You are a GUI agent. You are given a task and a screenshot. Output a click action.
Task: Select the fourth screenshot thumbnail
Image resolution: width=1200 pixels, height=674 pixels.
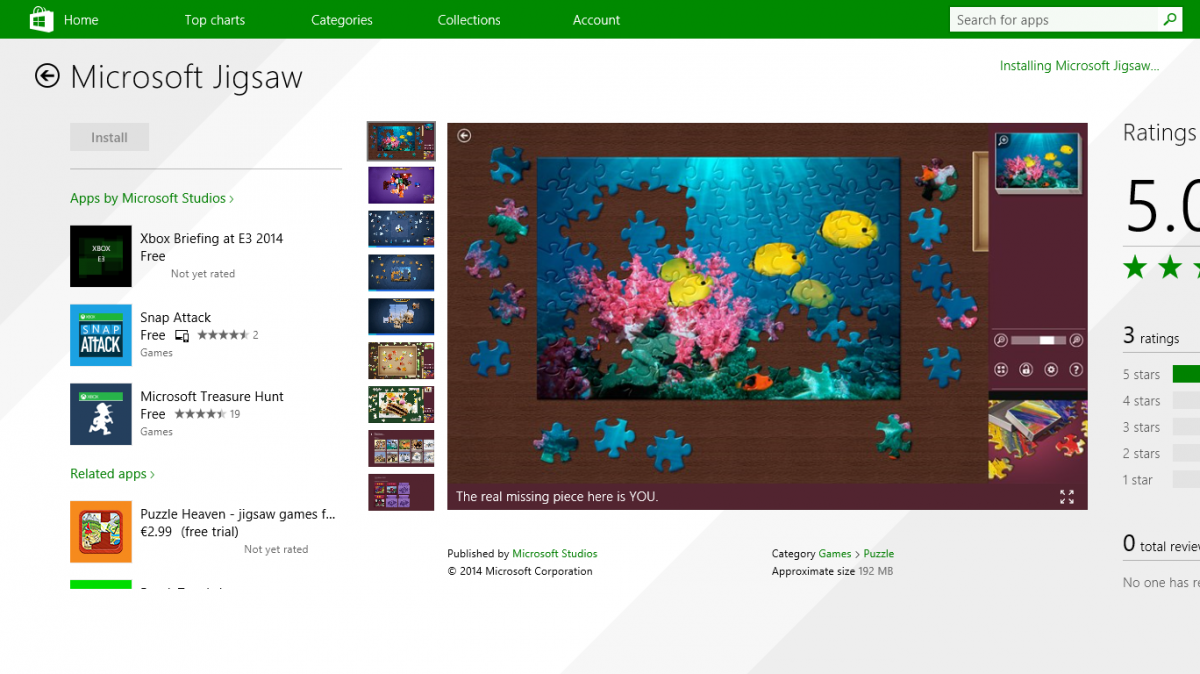401,273
